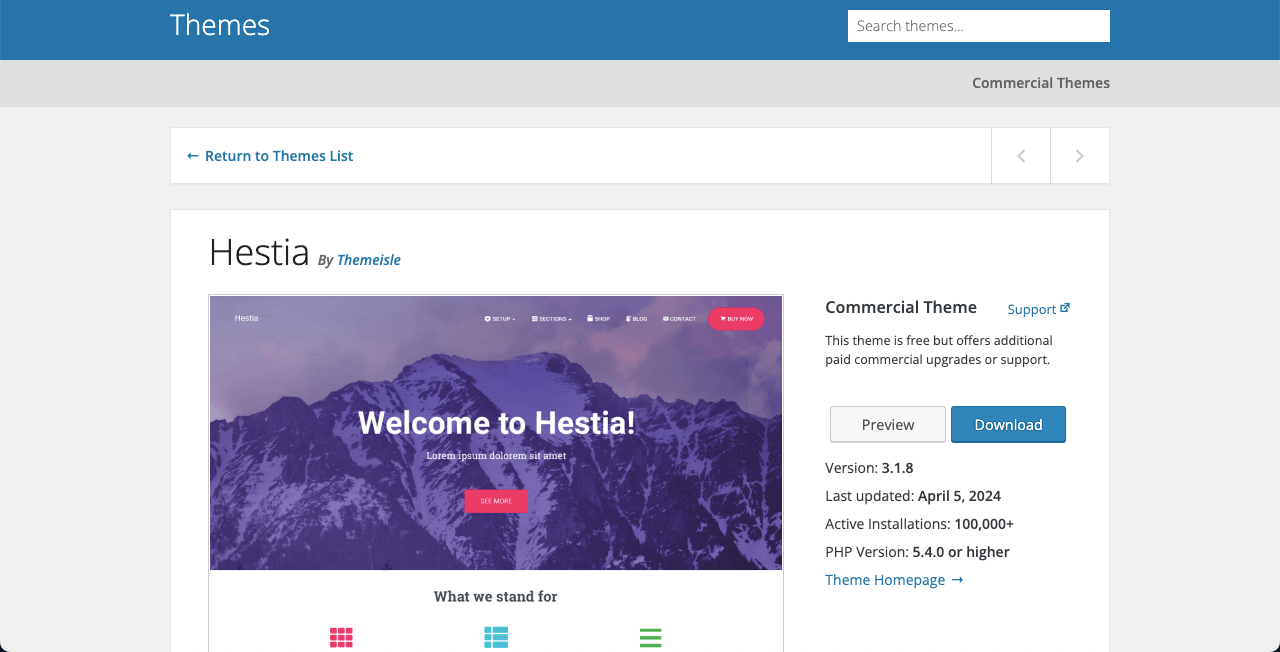The image size is (1280, 652).
Task: Open the Support link
Action: (x=1039, y=309)
